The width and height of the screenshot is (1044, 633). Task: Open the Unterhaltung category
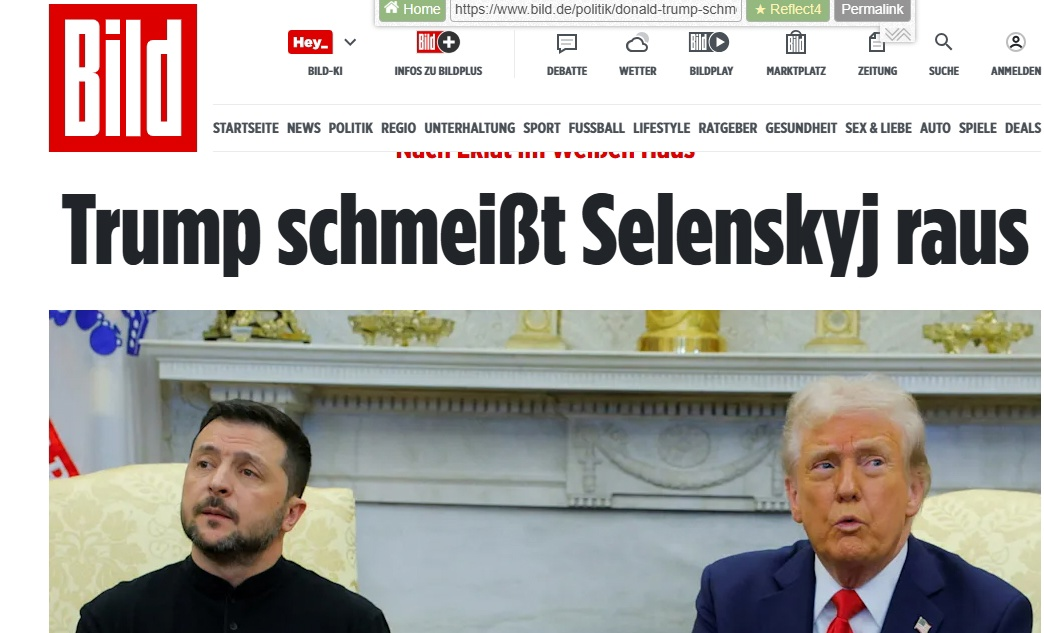coord(469,128)
